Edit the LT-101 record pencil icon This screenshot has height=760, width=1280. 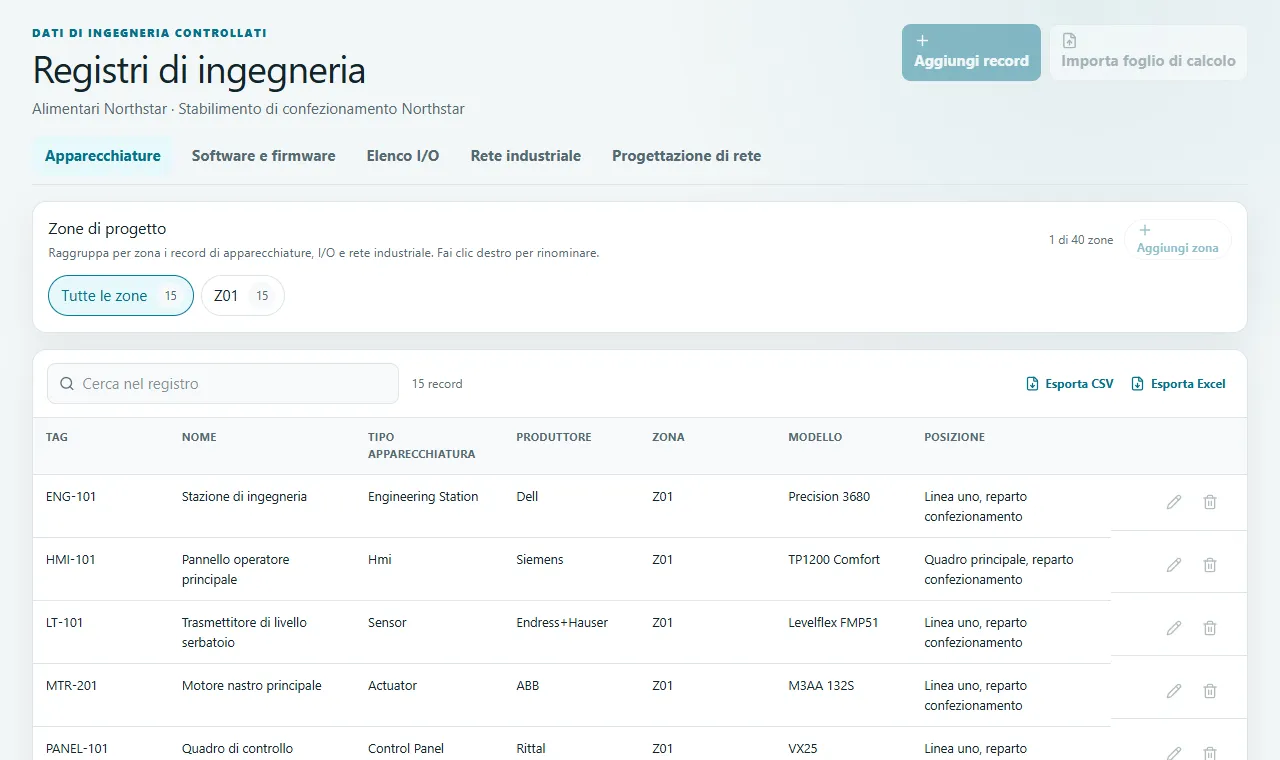click(1174, 628)
